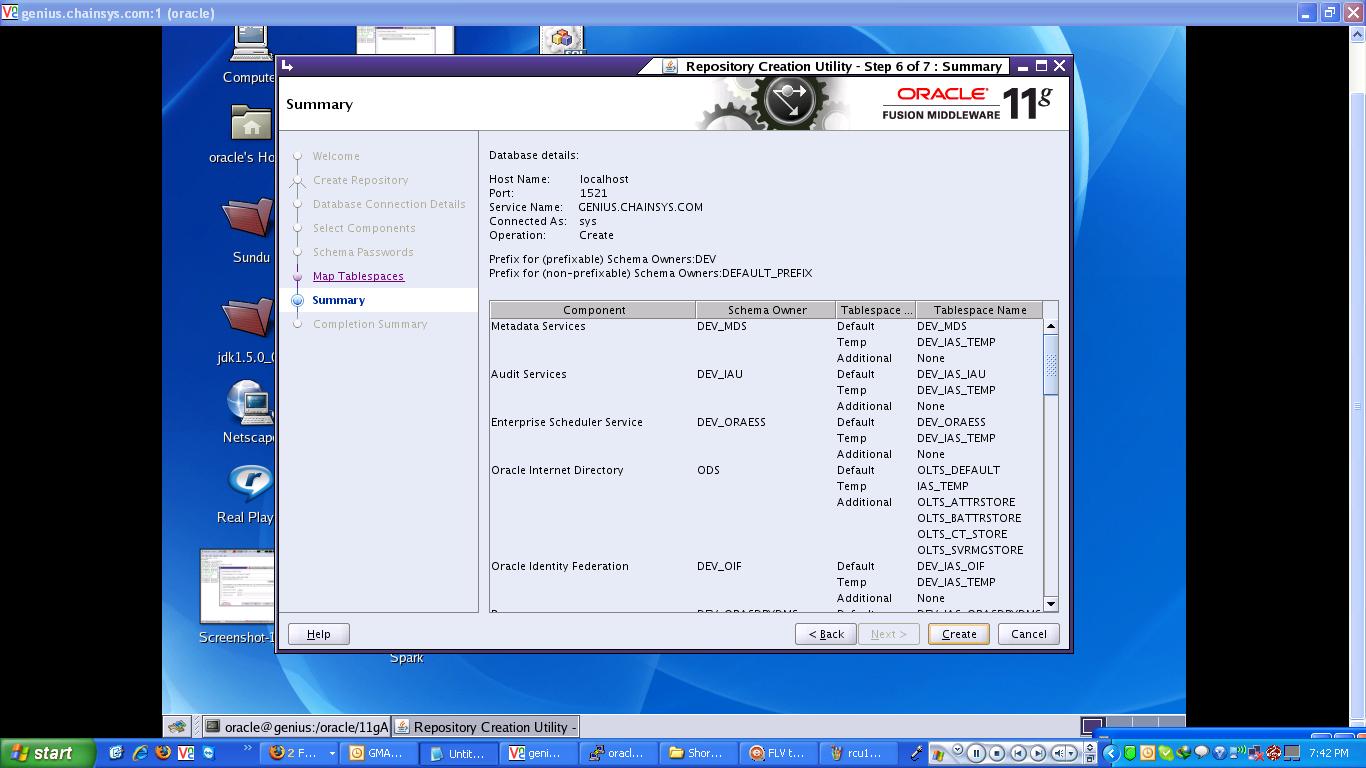
Task: Open the chat bubble tray icon
Action: point(1201,753)
